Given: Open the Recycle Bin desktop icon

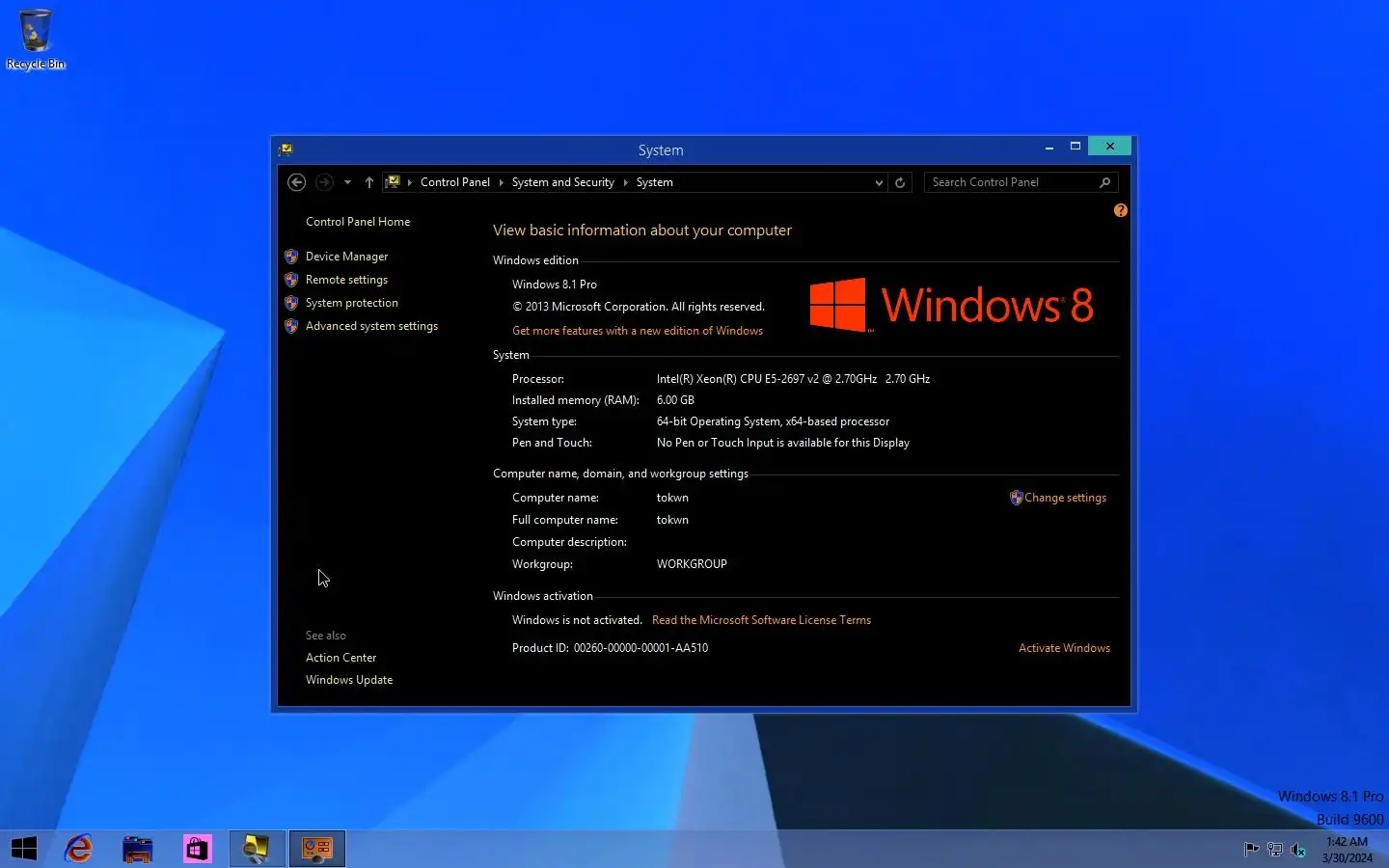Looking at the screenshot, I should click(x=36, y=41).
